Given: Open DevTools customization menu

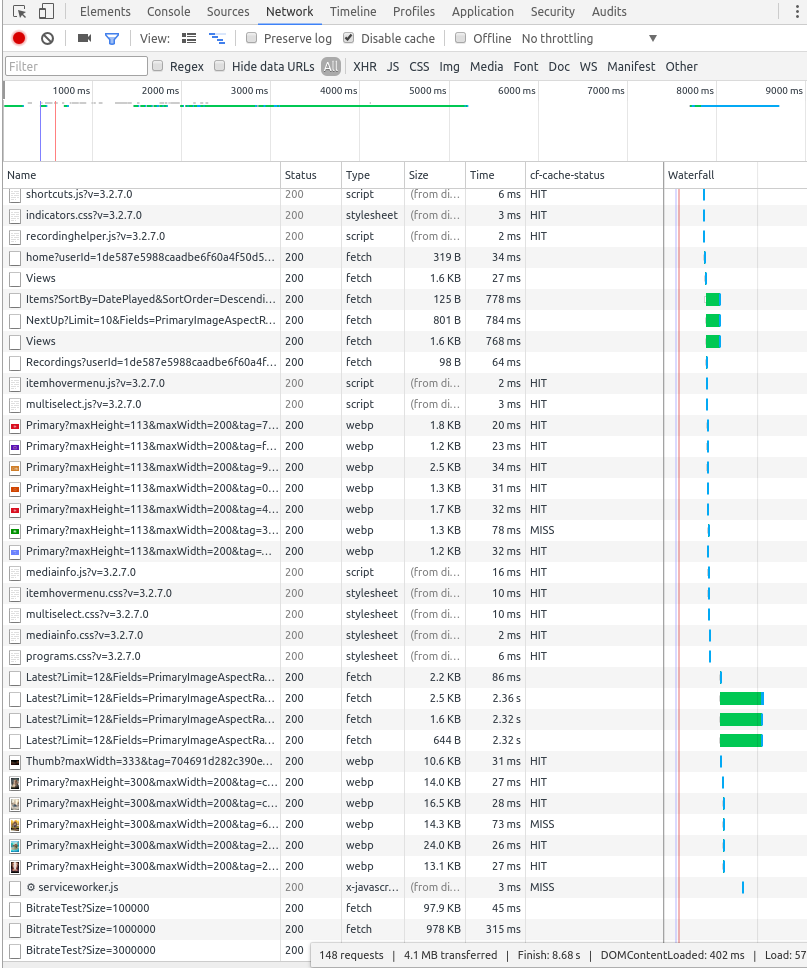Looking at the screenshot, I should [795, 11].
